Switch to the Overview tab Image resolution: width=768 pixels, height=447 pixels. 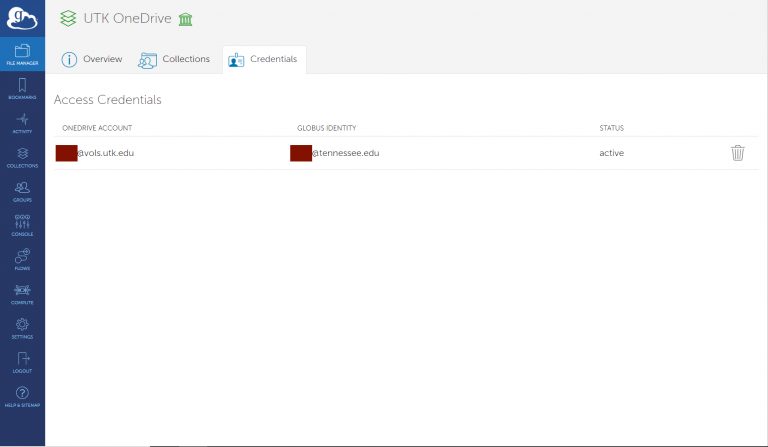(92, 59)
